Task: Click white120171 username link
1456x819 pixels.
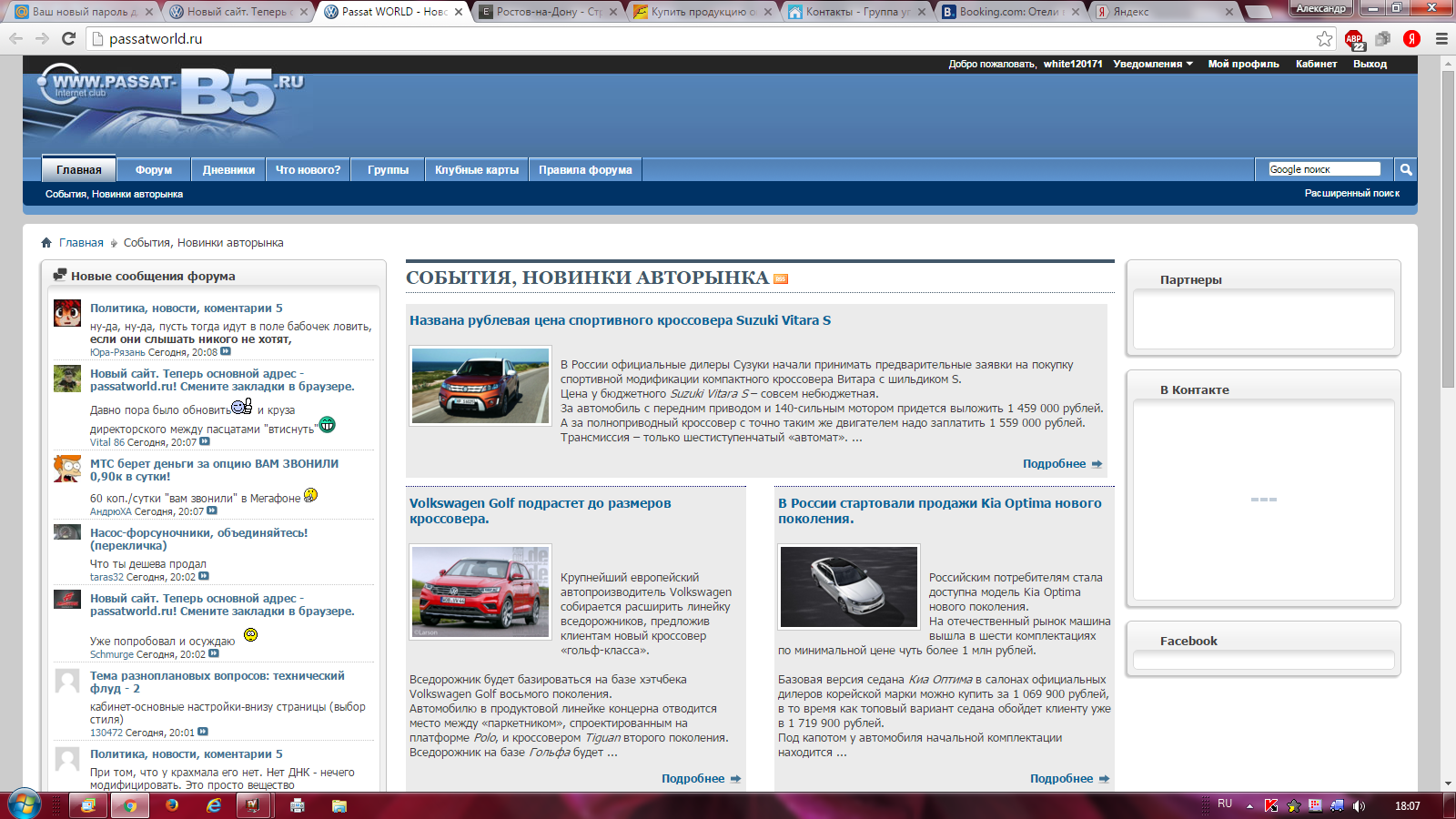Action: coord(1073,64)
